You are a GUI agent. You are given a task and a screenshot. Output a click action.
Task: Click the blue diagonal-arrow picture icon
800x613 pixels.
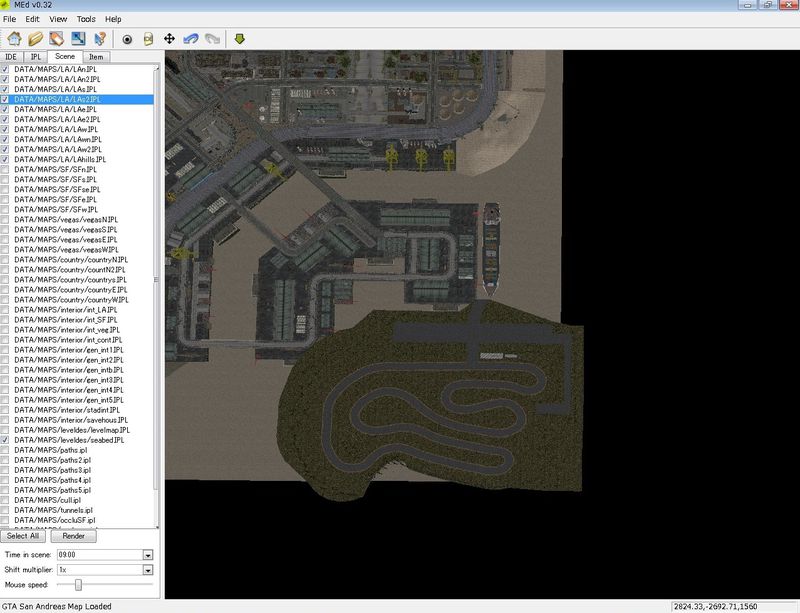(x=78, y=39)
